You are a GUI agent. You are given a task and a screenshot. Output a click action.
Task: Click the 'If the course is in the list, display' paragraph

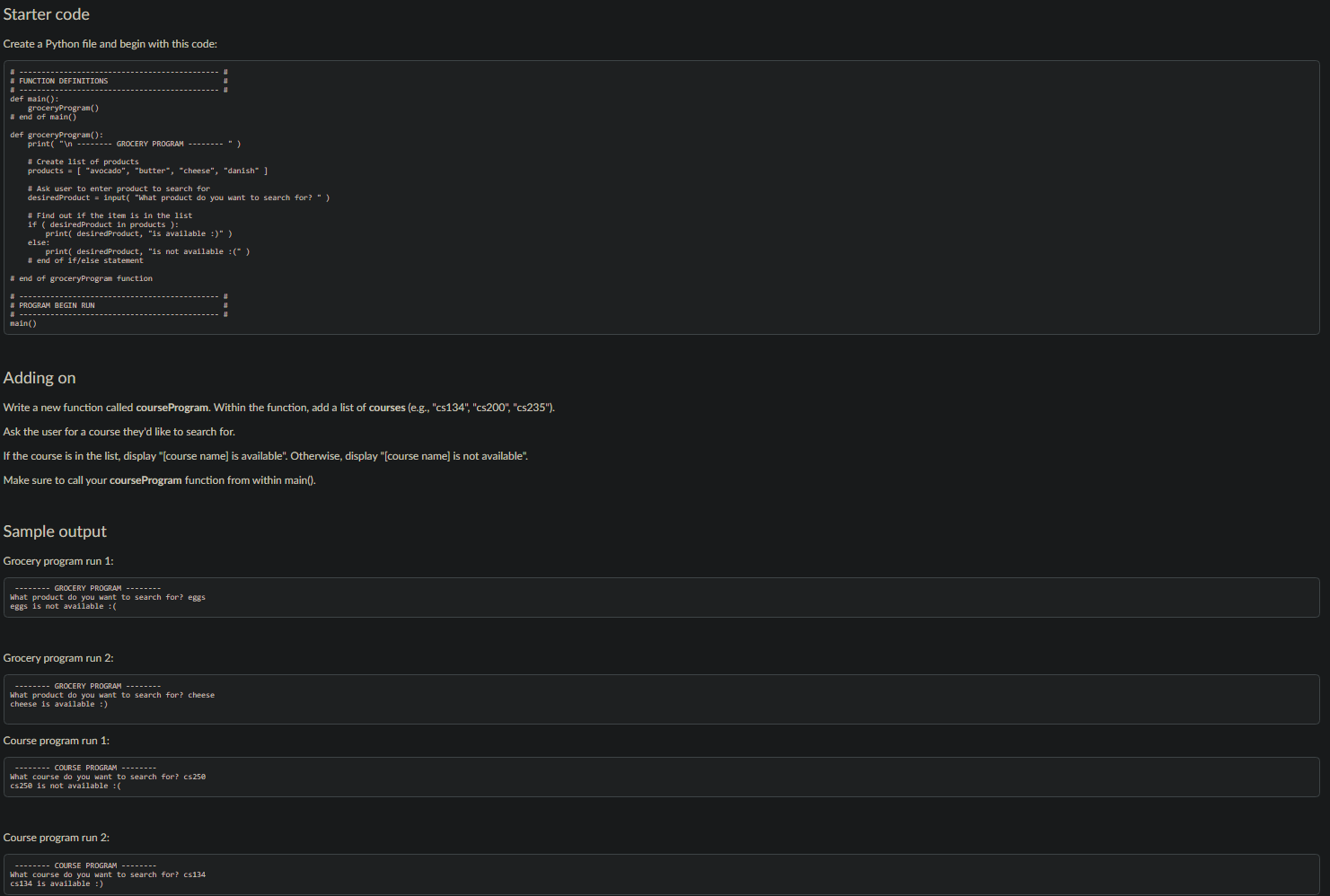tap(266, 456)
